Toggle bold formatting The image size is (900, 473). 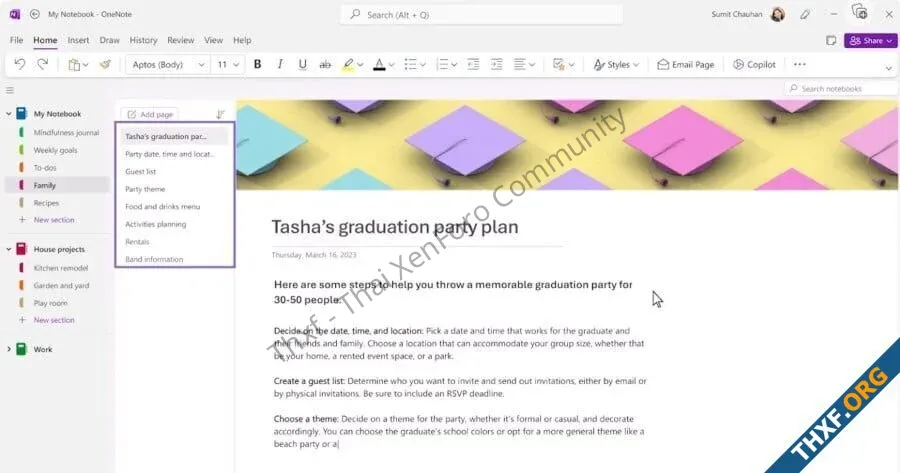(x=257, y=64)
